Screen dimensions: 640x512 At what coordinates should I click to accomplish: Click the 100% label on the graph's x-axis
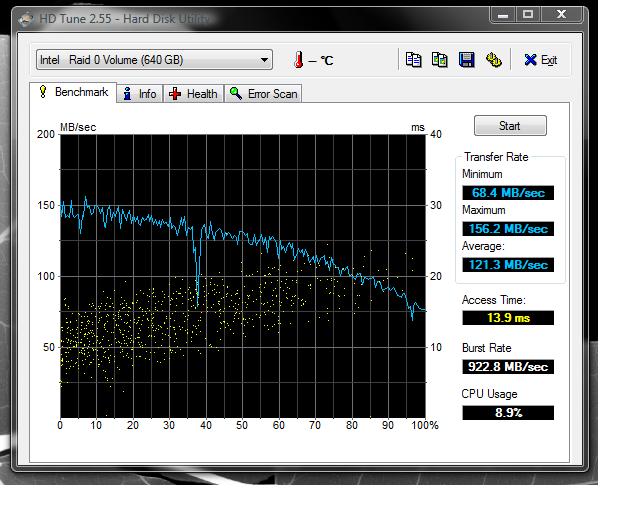(425, 425)
